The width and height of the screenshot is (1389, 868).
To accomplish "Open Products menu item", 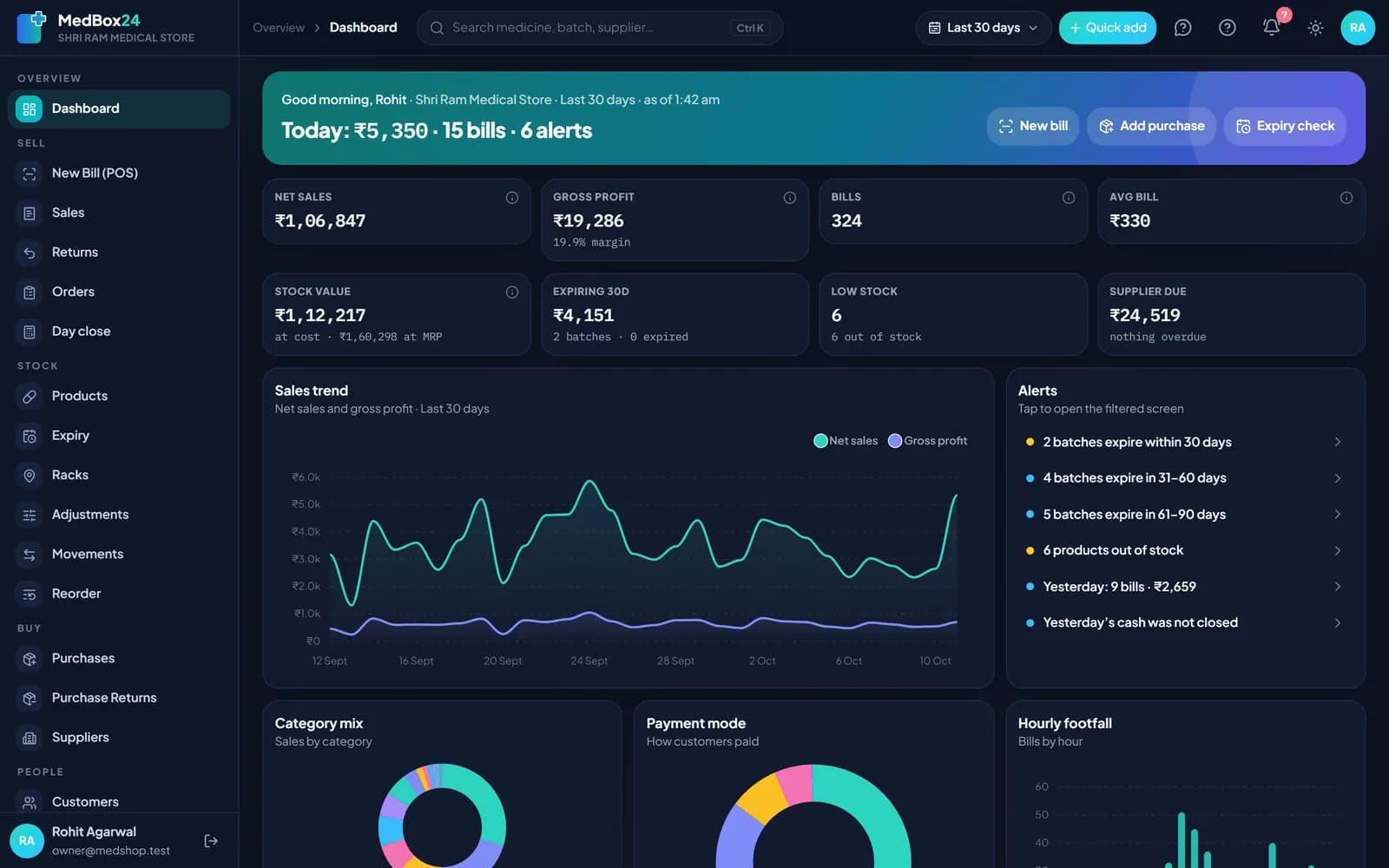I will 119,396.
